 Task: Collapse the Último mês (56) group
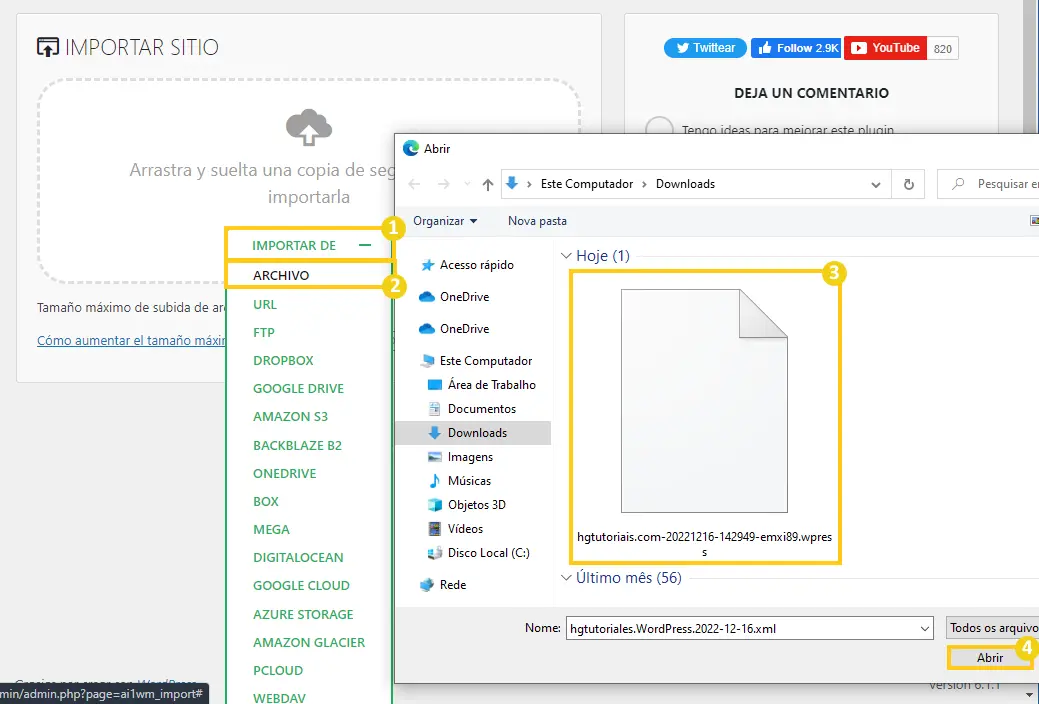click(566, 578)
